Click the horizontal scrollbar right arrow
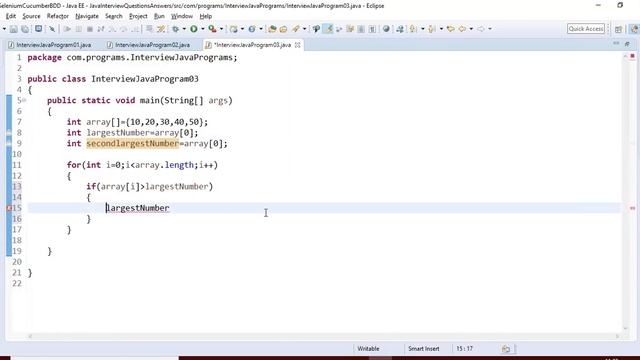The width and height of the screenshot is (640, 360). pos(618,336)
